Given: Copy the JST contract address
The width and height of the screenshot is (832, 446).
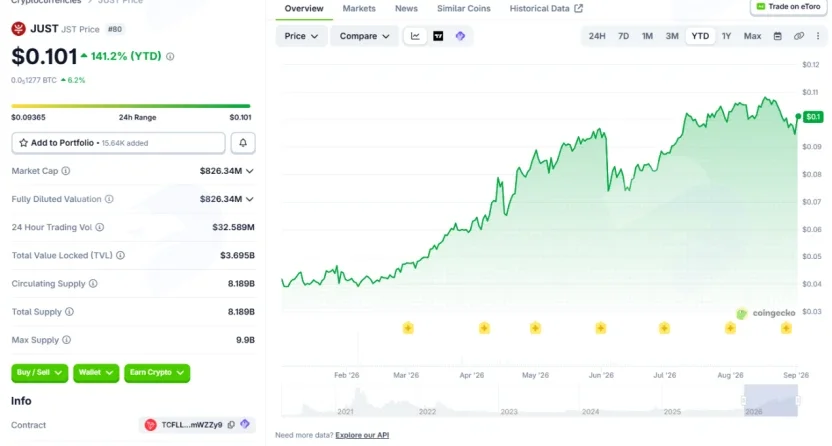Looking at the screenshot, I should tap(231, 425).
